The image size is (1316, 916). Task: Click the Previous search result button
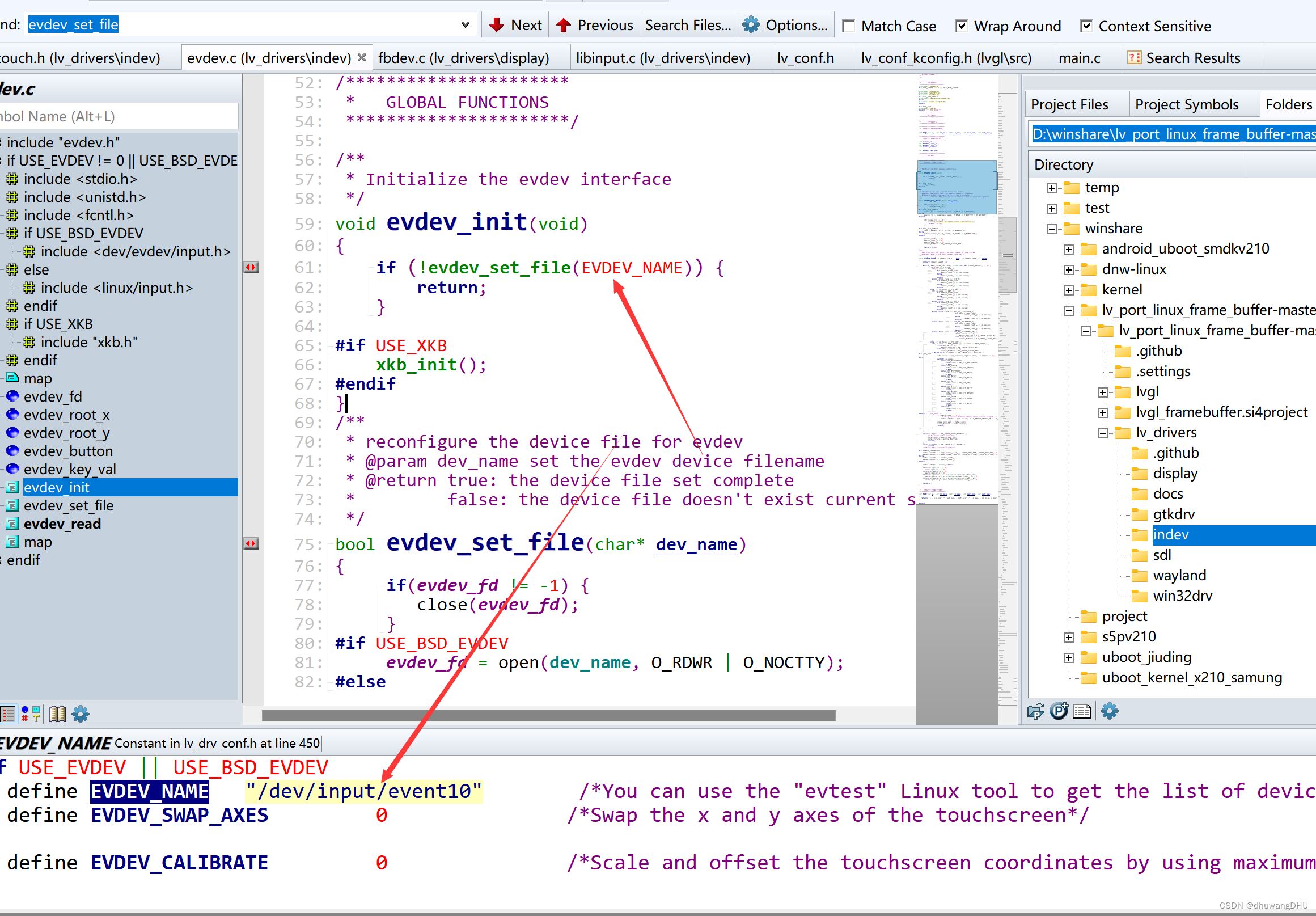click(594, 25)
